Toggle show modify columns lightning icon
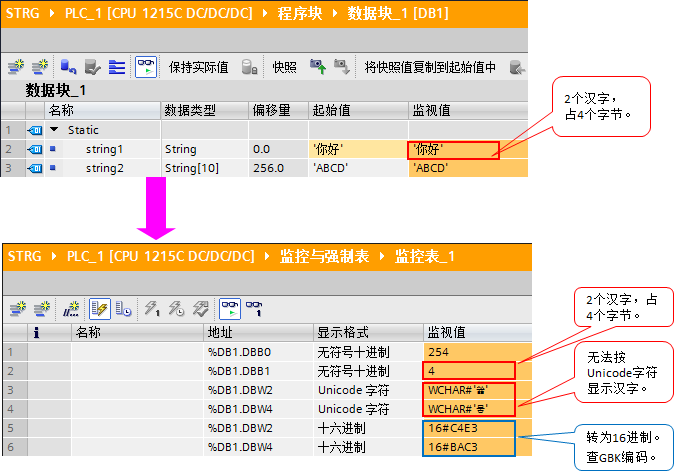Screen dimensions: 675x474 coord(100,309)
